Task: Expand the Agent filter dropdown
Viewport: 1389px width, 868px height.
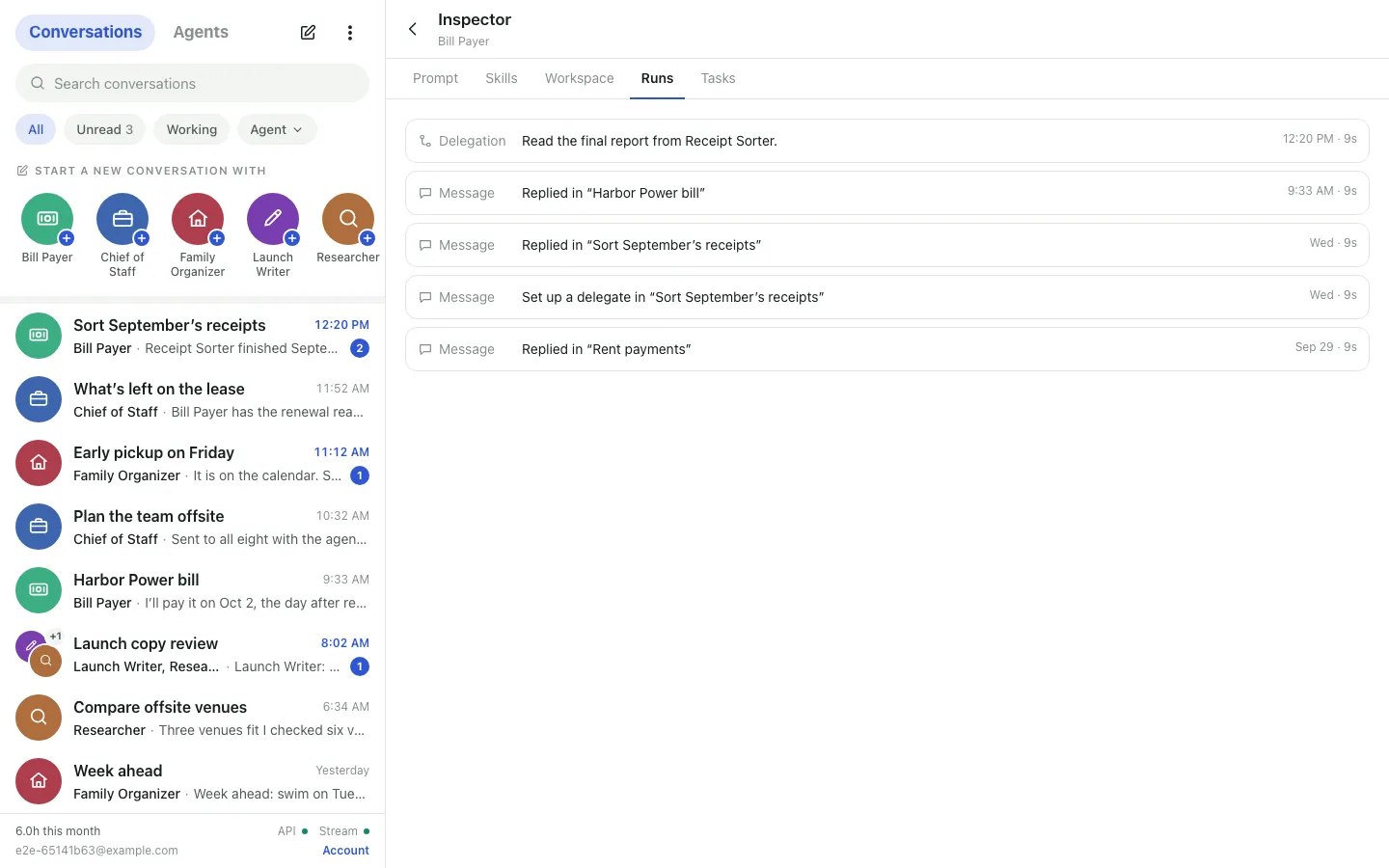Action: point(277,129)
